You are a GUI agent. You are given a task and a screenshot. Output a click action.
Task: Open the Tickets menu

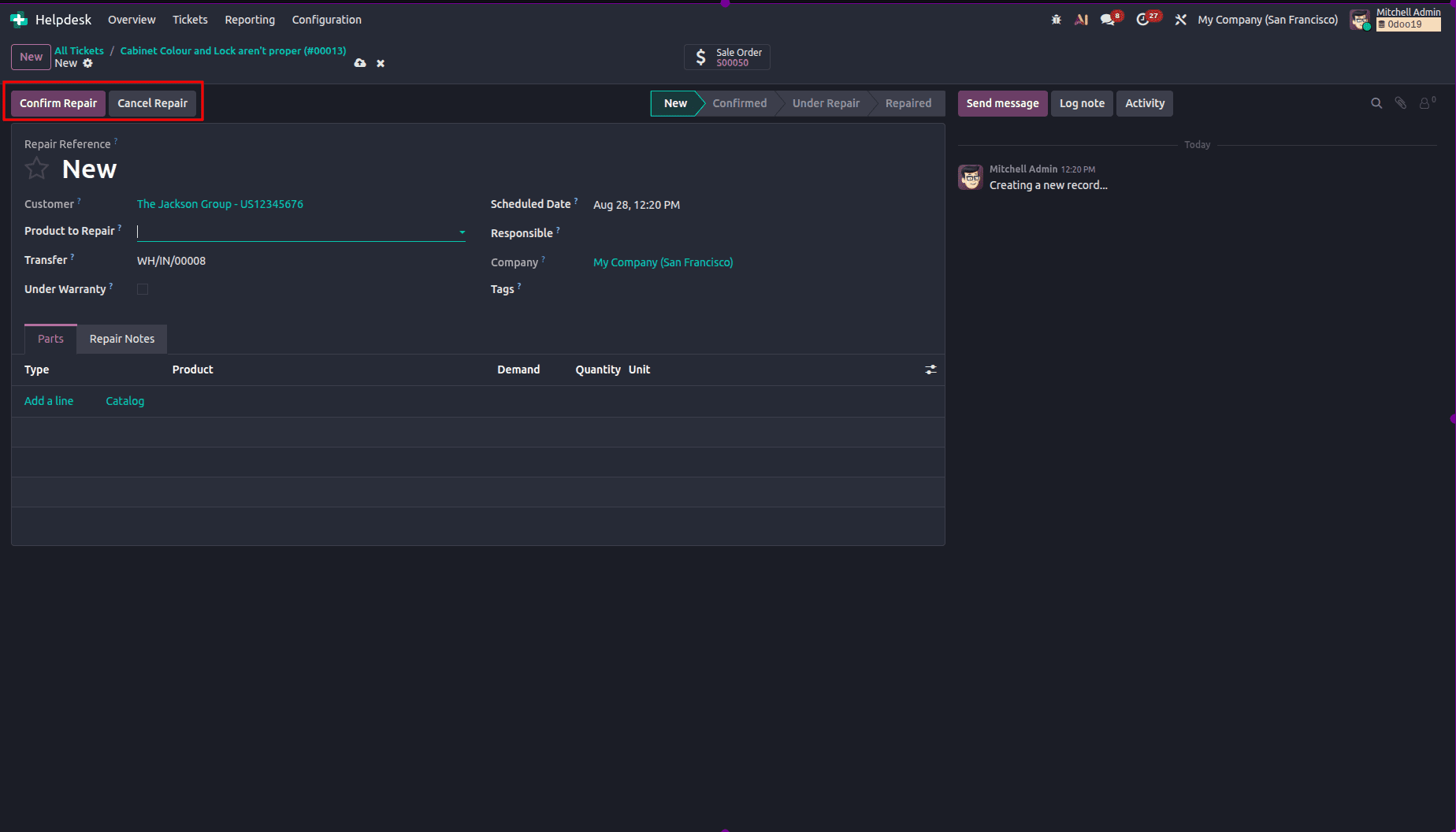191,20
